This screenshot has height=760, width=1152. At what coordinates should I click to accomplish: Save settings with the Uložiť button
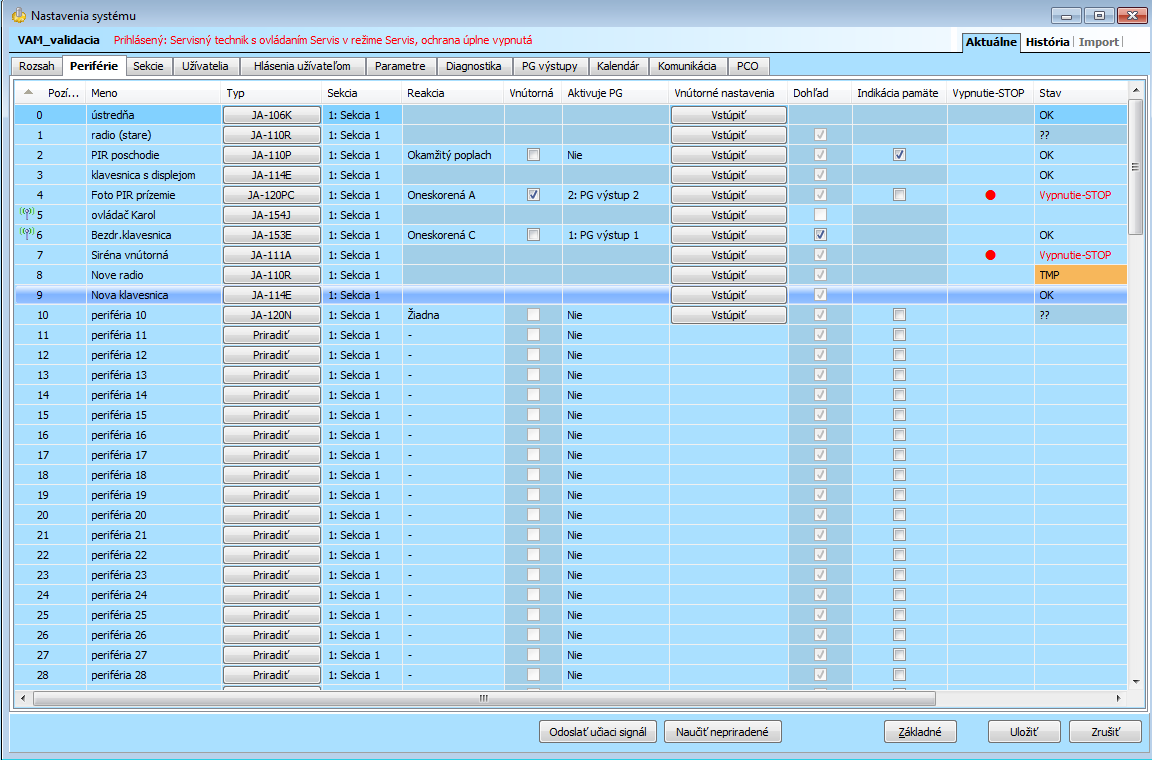tap(1024, 732)
